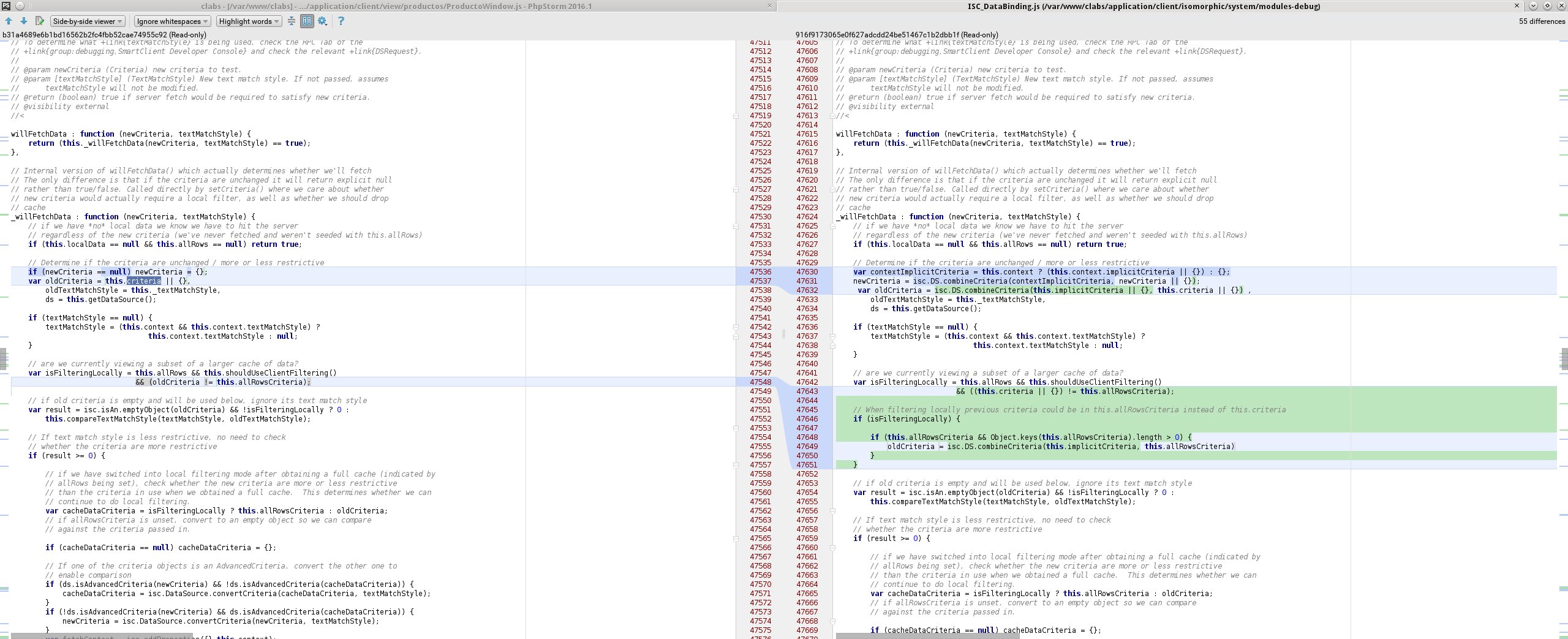Screen dimensions: 1568x639
Task: Click left horizontal scrollbar thumb at bottom
Action: pyautogui.click(x=101, y=637)
